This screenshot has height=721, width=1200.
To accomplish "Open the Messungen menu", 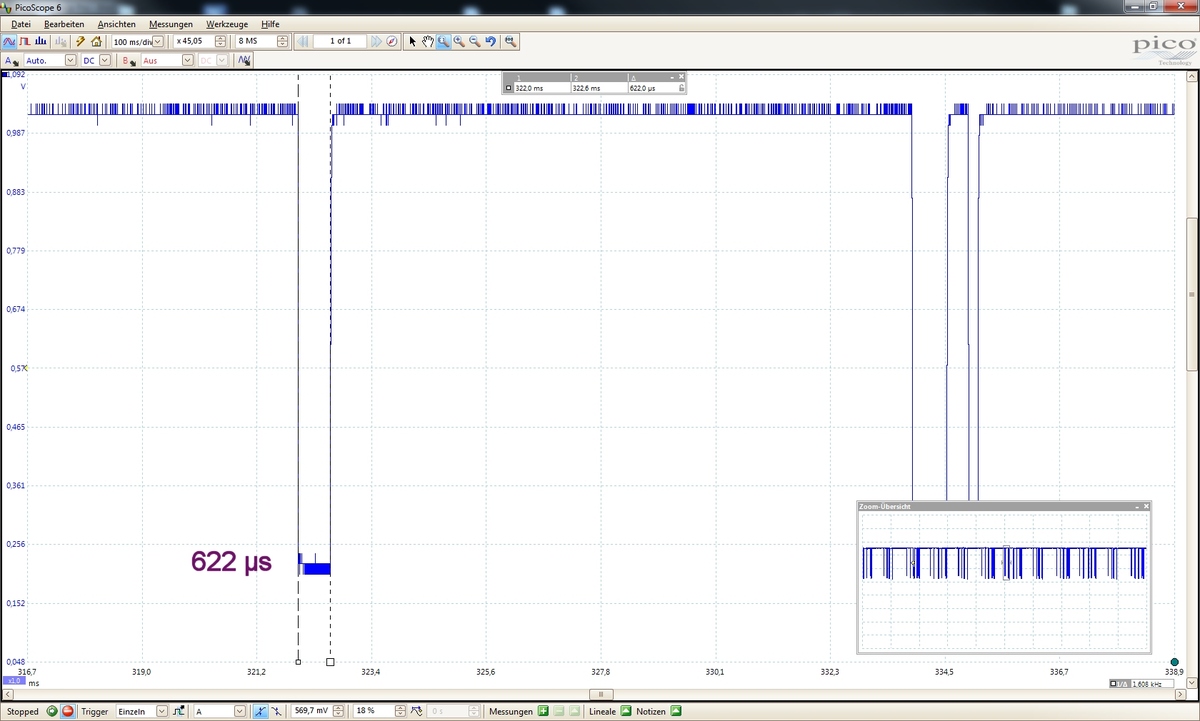I will click(x=171, y=23).
